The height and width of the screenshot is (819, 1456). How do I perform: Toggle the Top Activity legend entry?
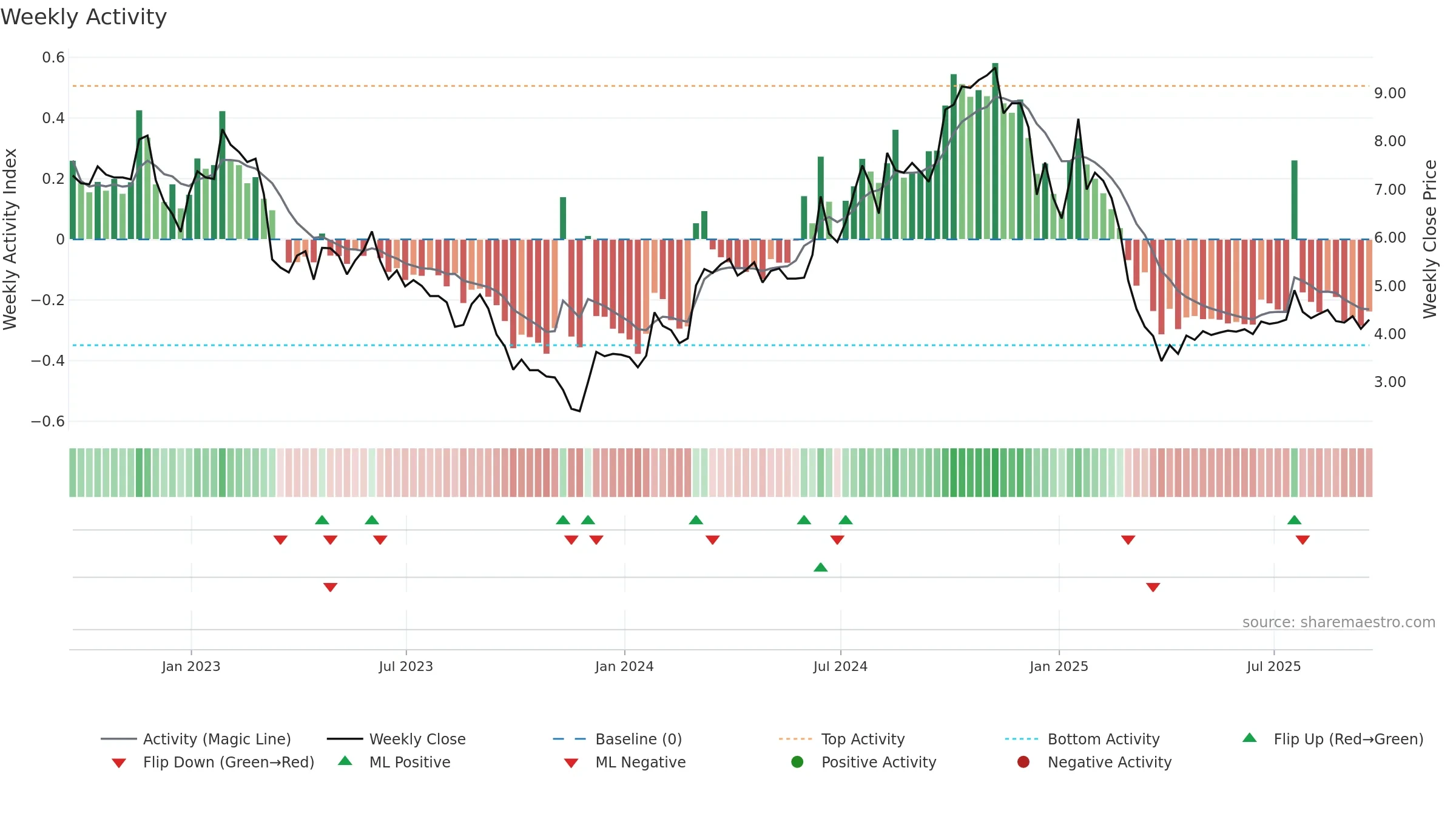coord(842,739)
